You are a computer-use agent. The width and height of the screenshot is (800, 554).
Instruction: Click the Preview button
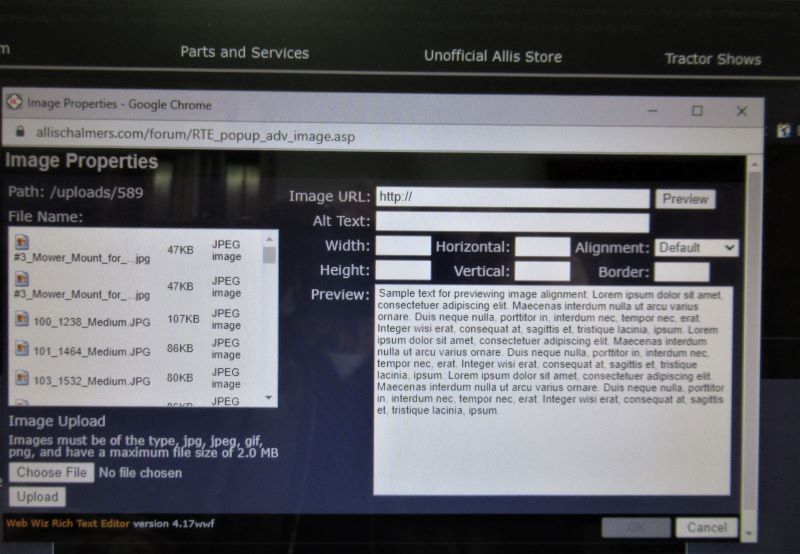tap(685, 199)
